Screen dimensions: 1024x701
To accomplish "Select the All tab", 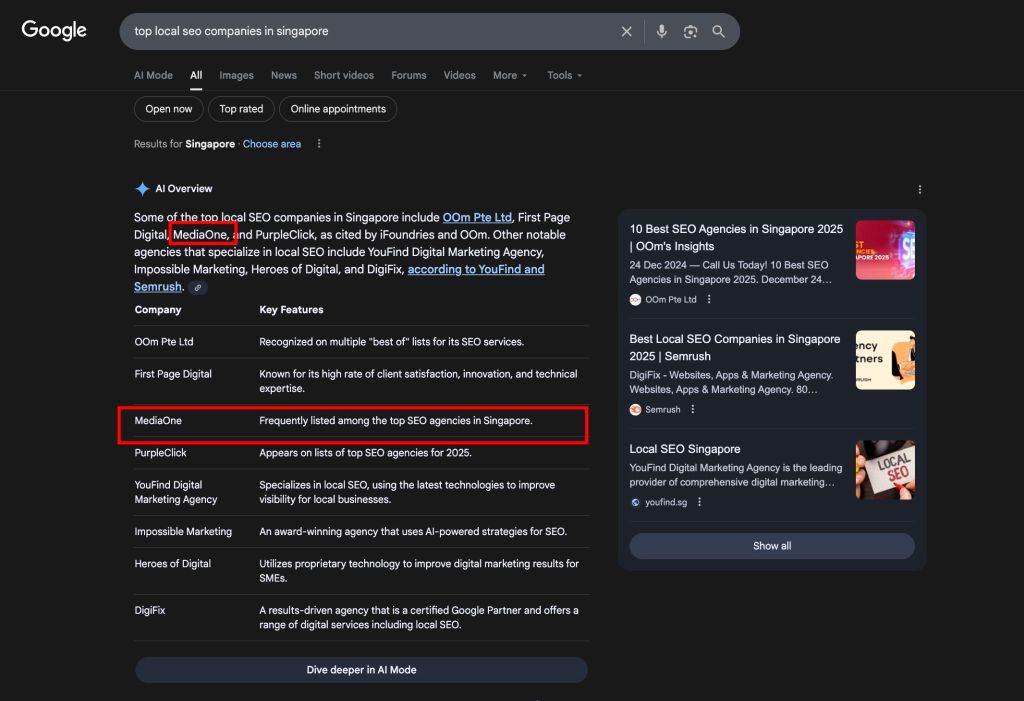I will click(x=196, y=75).
